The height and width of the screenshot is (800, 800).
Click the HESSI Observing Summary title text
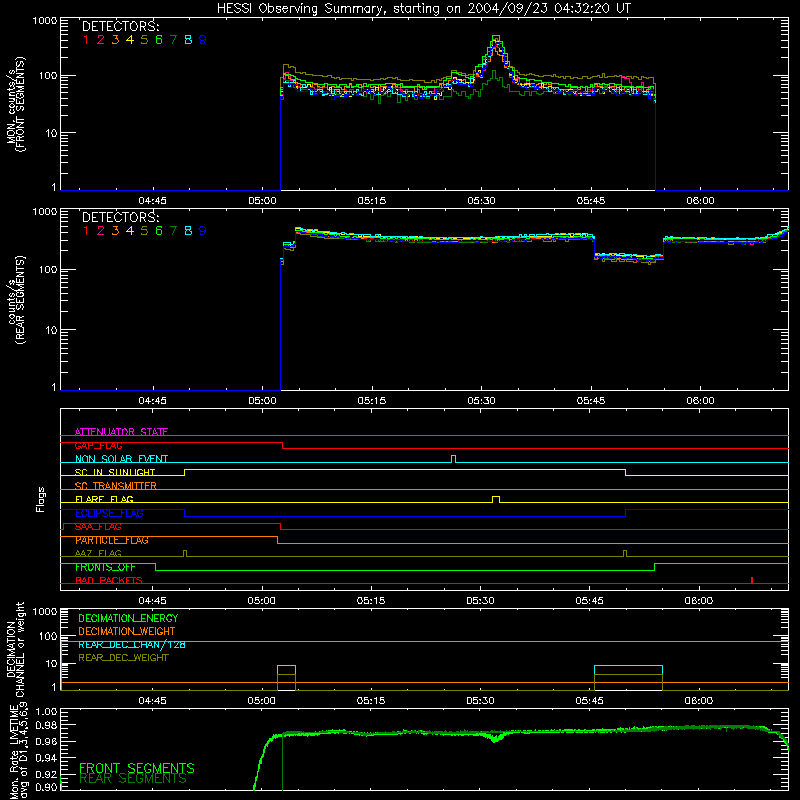coord(424,9)
